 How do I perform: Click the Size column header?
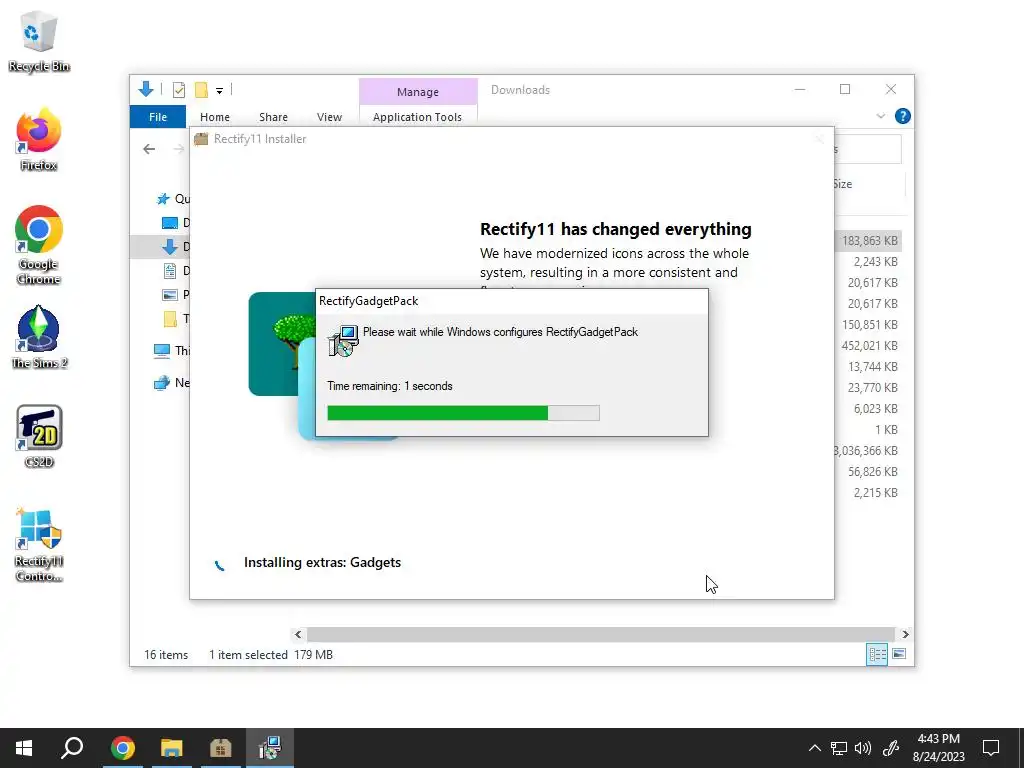(x=843, y=184)
